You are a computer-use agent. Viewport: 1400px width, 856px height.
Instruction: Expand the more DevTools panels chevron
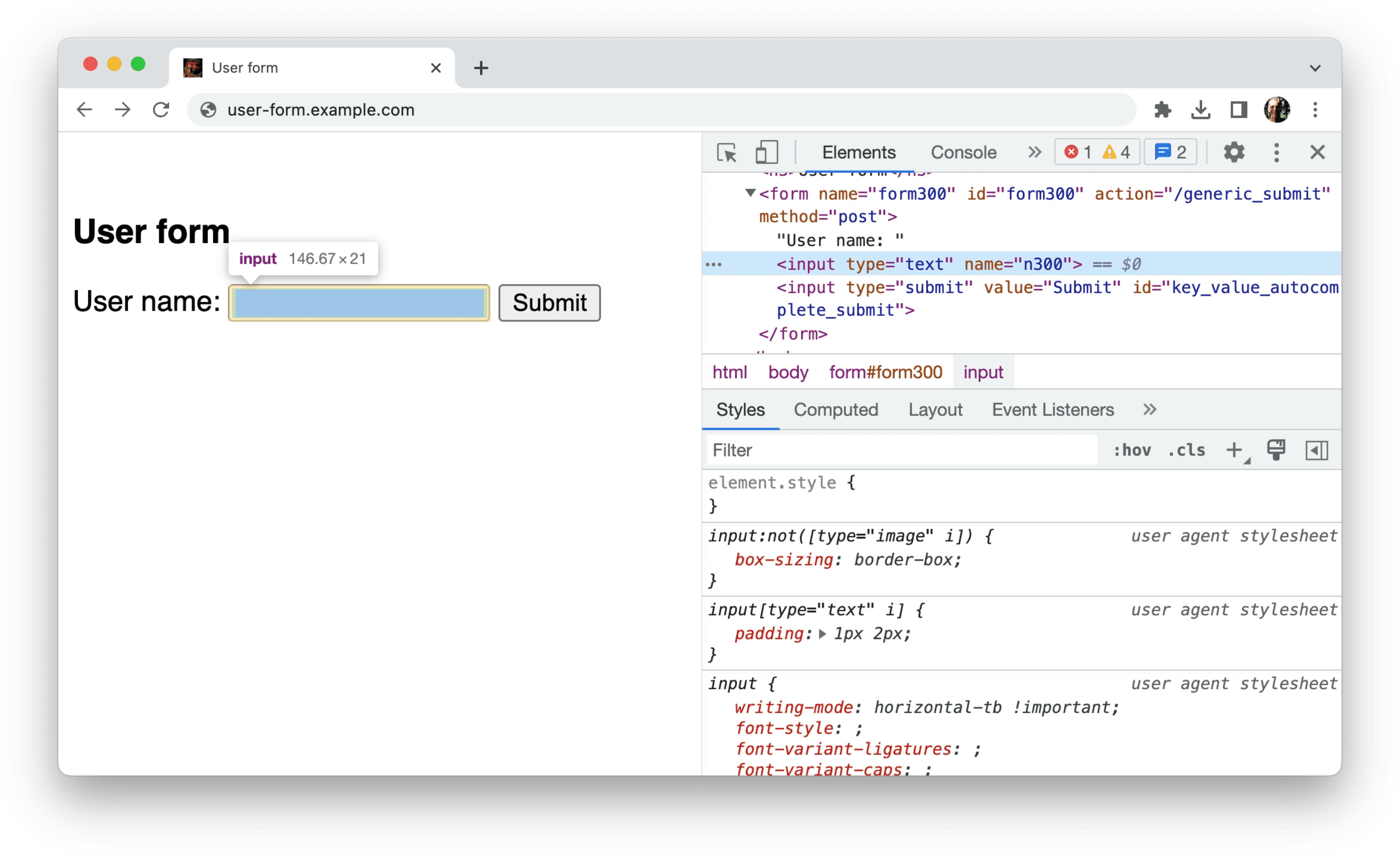click(x=1031, y=152)
